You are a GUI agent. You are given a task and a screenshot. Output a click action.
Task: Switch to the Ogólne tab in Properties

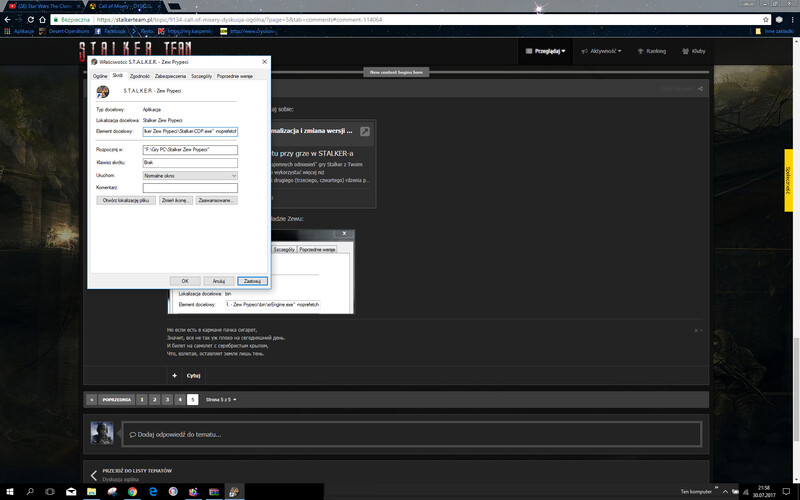coord(100,76)
